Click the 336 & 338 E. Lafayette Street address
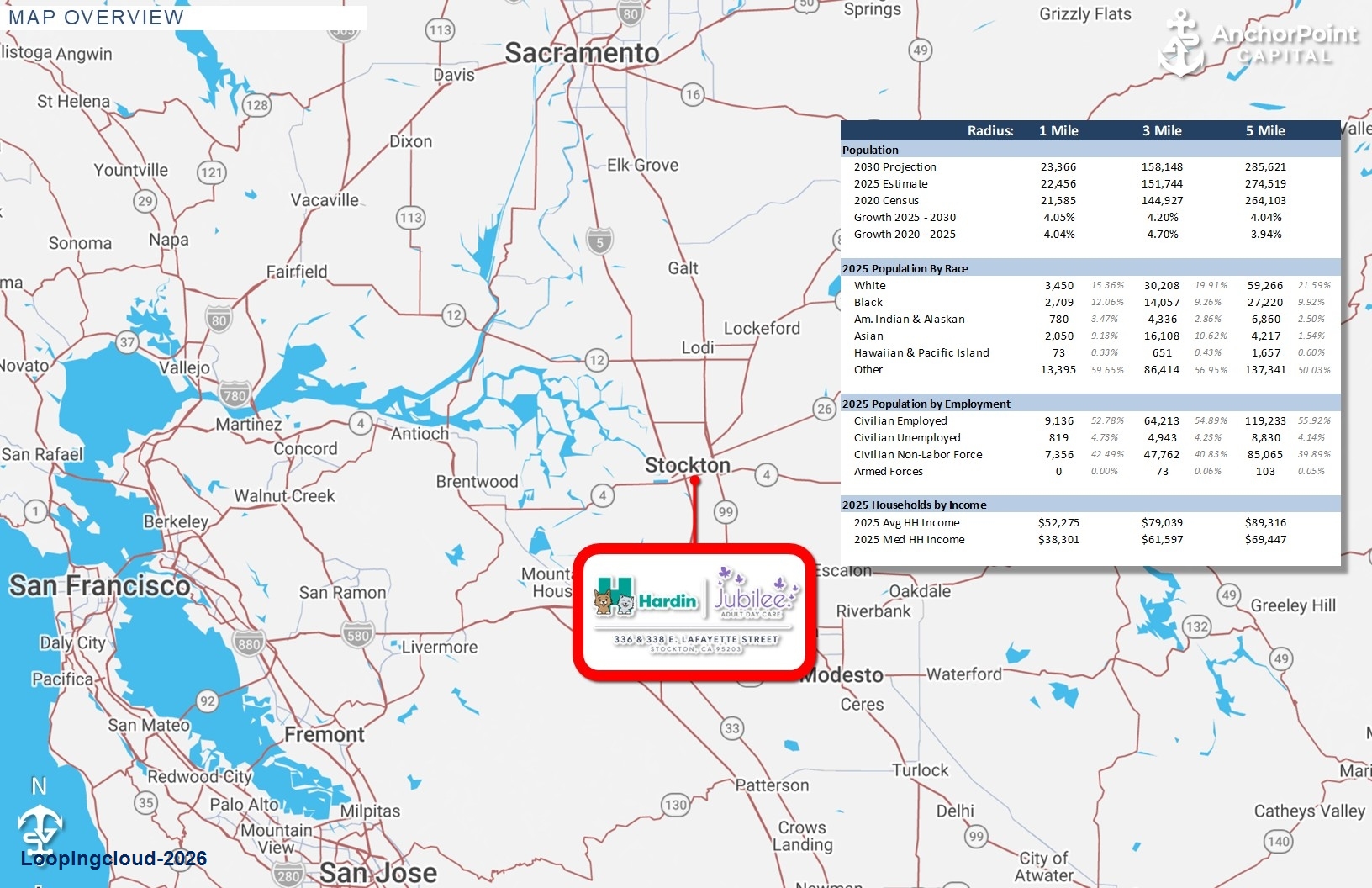This screenshot has width=1372, height=888. (697, 639)
